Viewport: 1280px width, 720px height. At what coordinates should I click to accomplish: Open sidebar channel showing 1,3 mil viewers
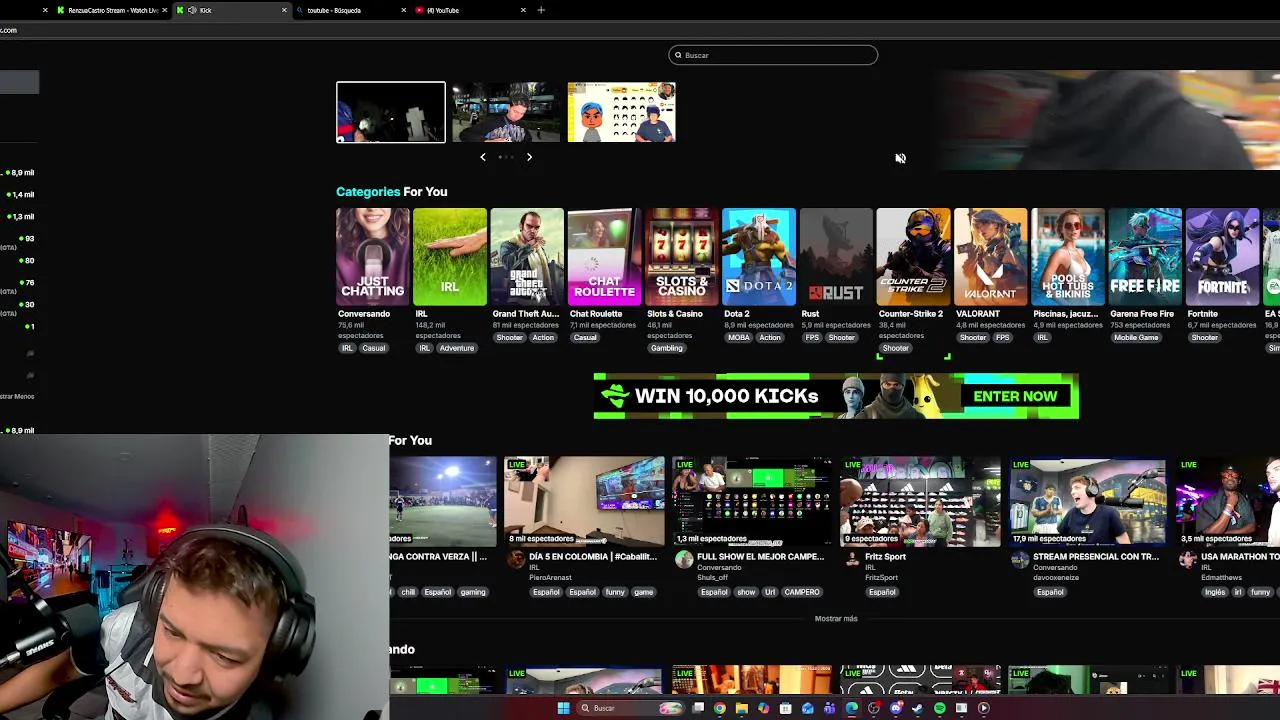(19, 217)
